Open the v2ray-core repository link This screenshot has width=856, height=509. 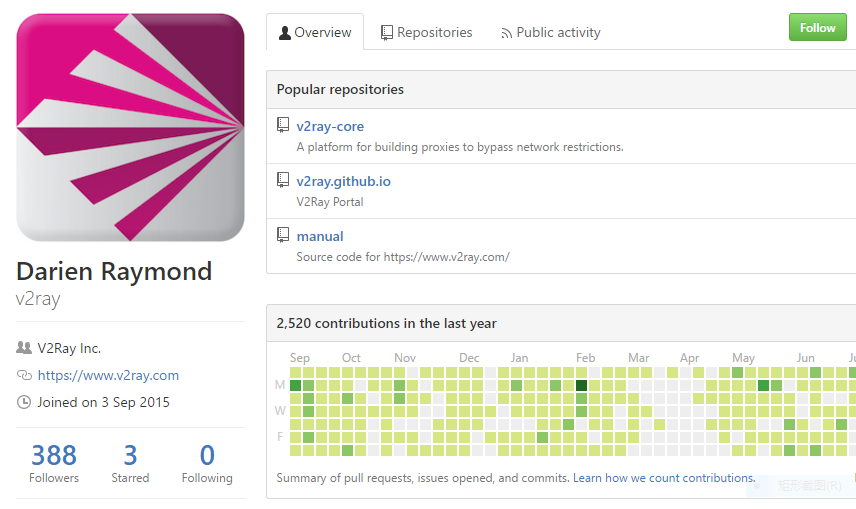coord(330,126)
